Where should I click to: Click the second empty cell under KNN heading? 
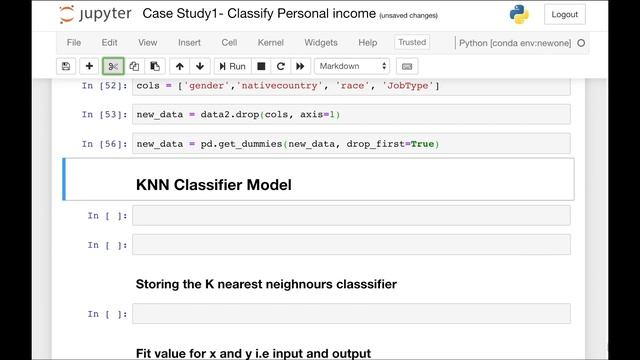(x=351, y=244)
